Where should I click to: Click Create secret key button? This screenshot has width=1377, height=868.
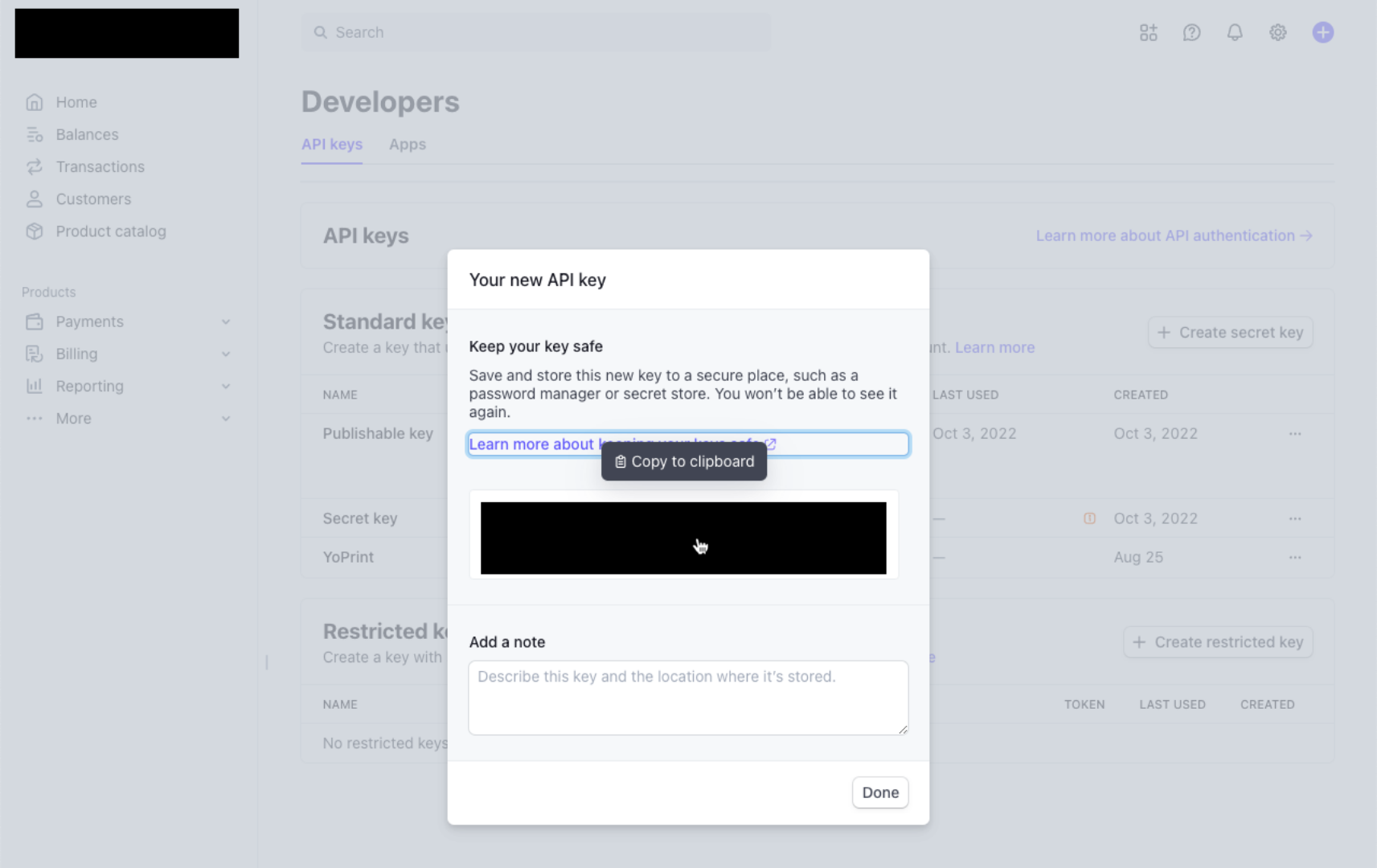click(1230, 333)
